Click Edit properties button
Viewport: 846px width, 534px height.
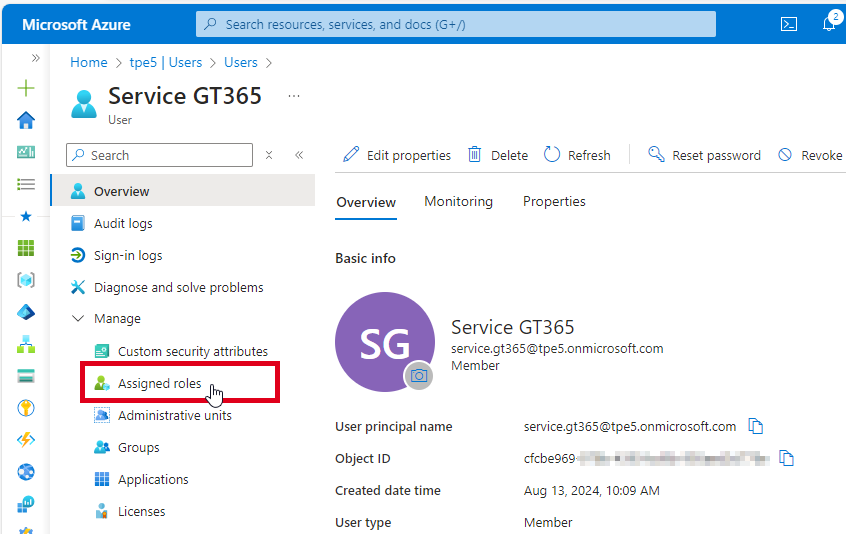point(397,155)
